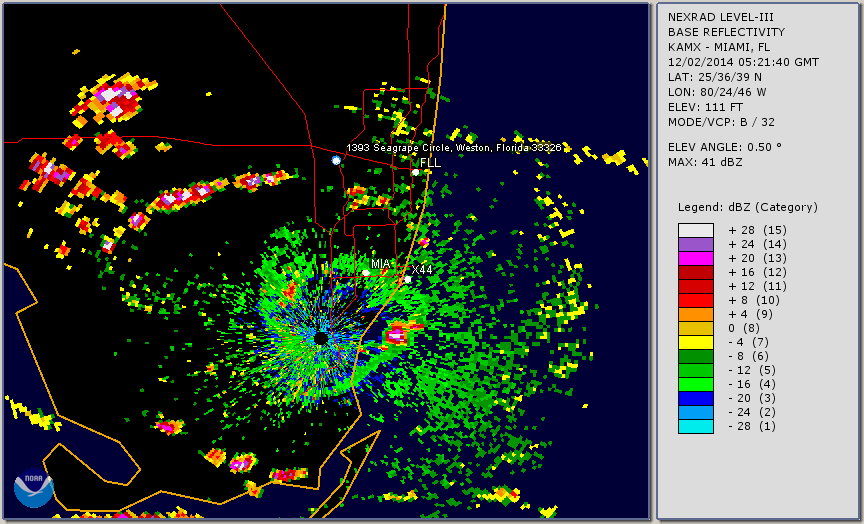Click the 'BASE REFLECTIVITY' product label

click(726, 32)
